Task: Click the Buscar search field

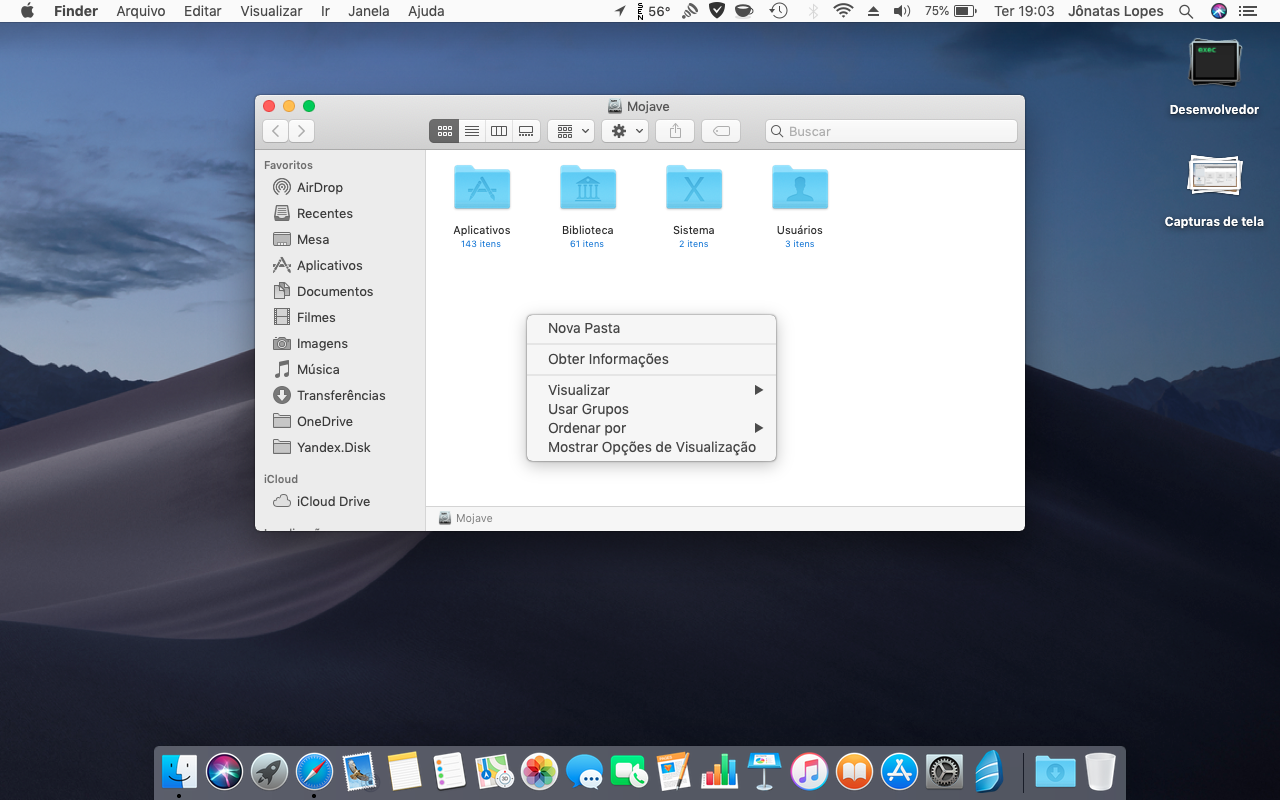Action: pos(891,131)
